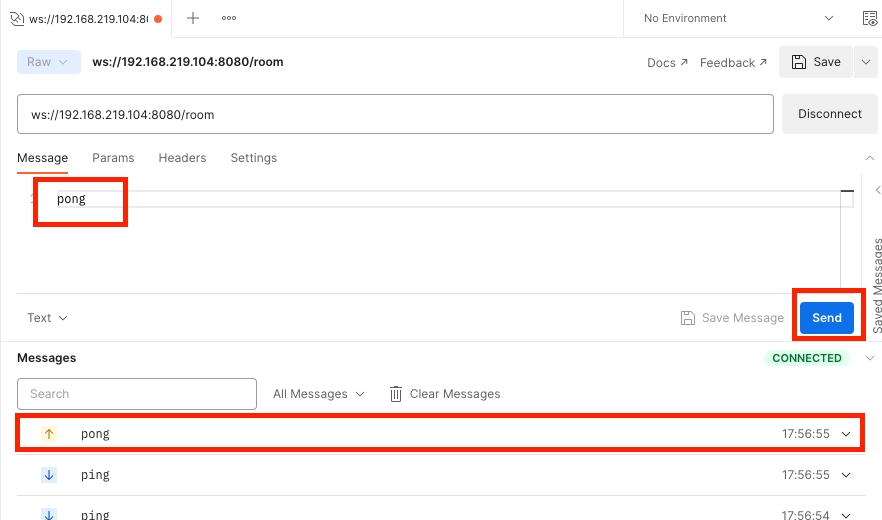Screen dimensions: 882x520
Task: Expand the ping message at 17:56:54
Action: pyautogui.click(x=846, y=514)
